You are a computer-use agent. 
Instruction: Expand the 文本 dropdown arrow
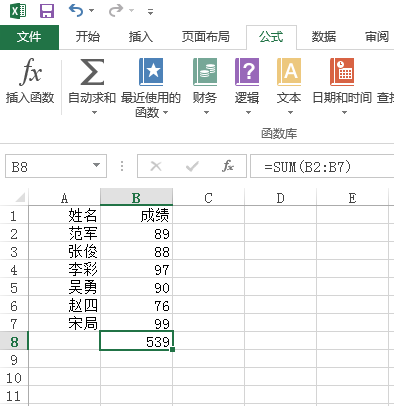[x=290, y=113]
